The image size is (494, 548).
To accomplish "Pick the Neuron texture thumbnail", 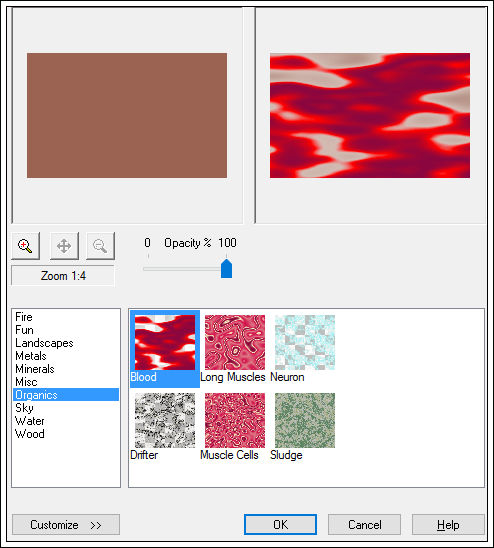I will tap(305, 342).
